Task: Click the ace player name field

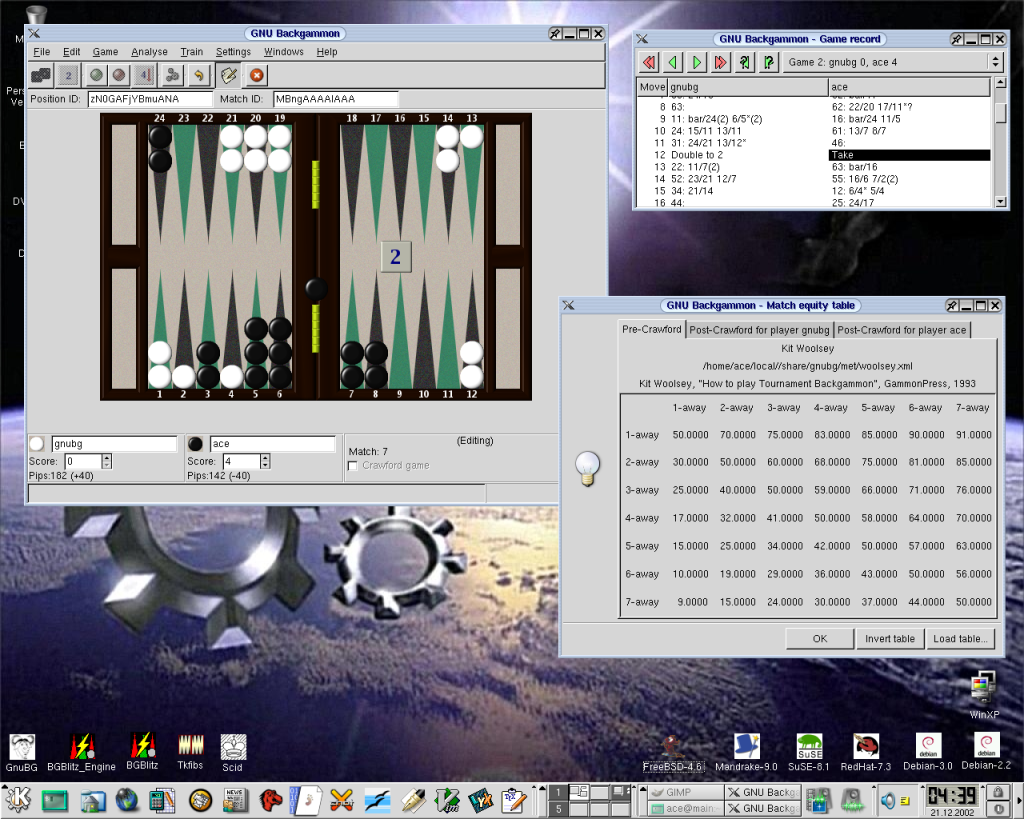Action: 272,443
